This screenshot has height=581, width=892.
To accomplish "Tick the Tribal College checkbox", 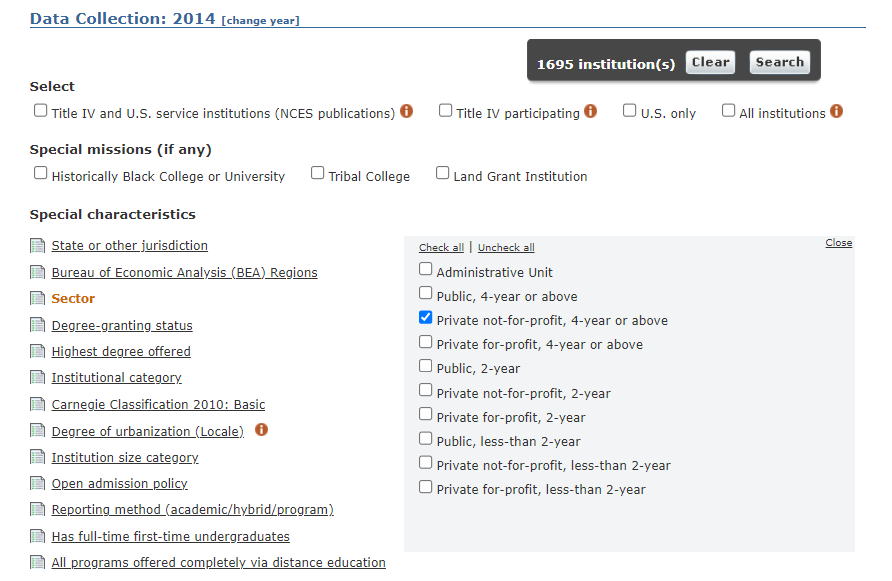I will [x=318, y=173].
